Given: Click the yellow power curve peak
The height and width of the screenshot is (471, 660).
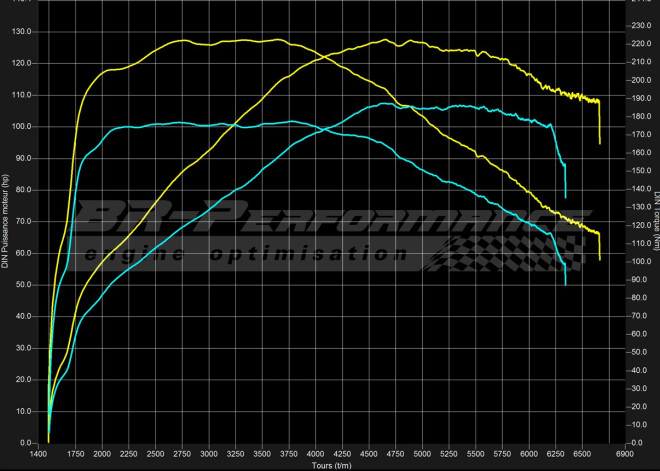Looking at the screenshot, I should (385, 40).
